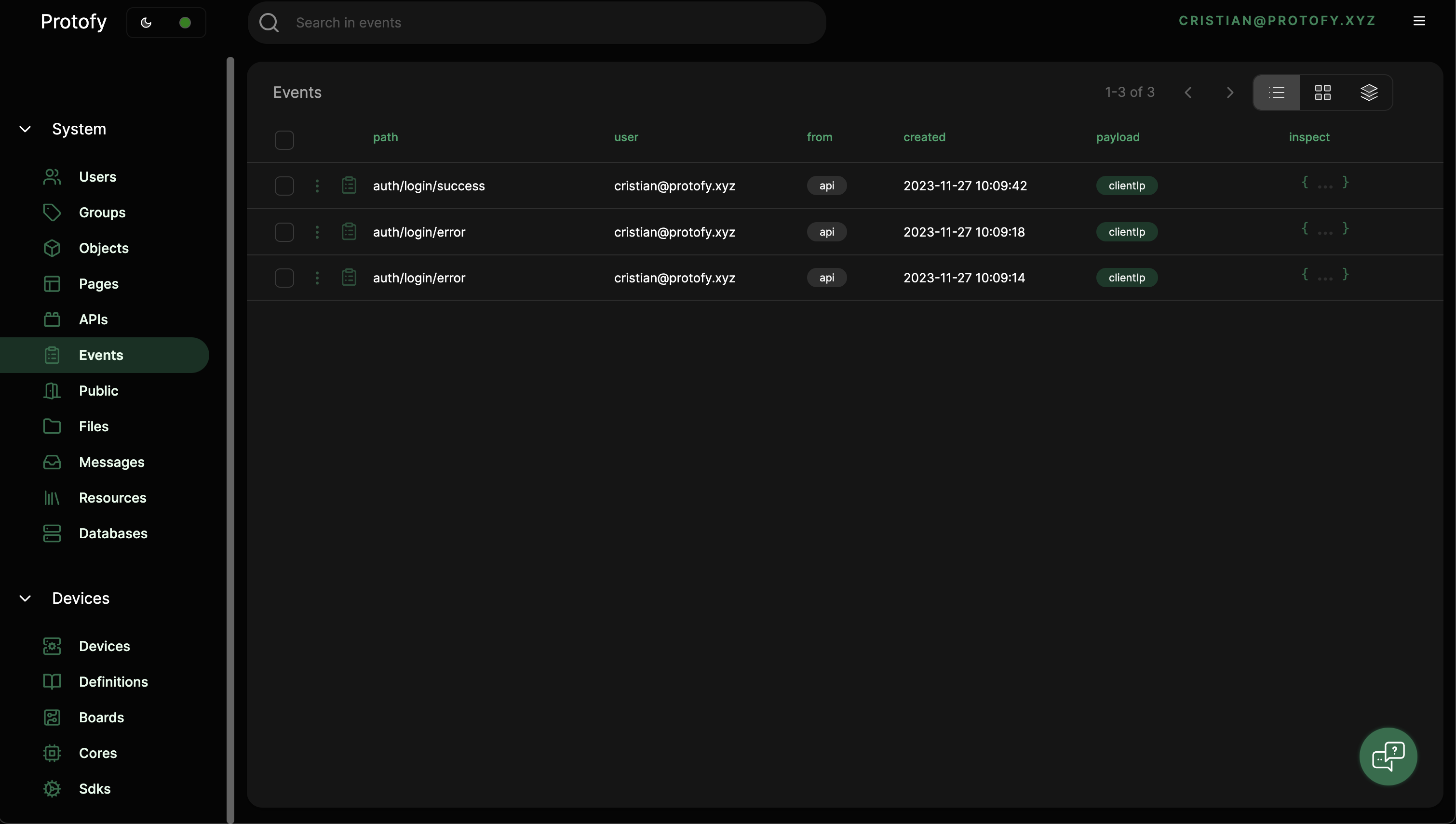1456x824 pixels.
Task: Go to next page arrow
Action: (1229, 92)
